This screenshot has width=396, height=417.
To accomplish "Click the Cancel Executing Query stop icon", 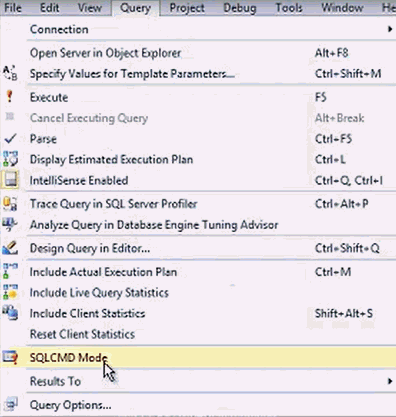I will point(10,116).
